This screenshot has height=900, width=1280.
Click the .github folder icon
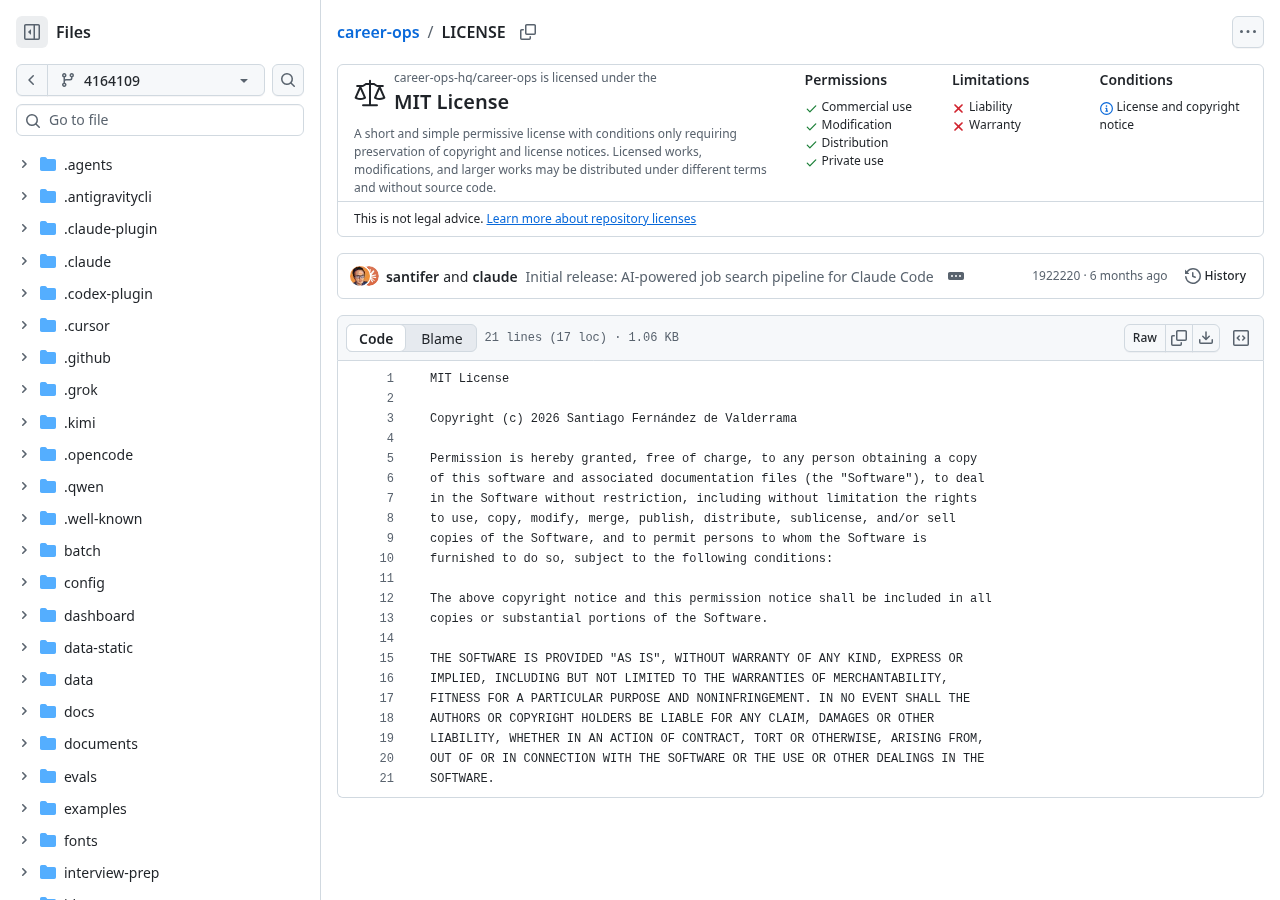click(48, 357)
